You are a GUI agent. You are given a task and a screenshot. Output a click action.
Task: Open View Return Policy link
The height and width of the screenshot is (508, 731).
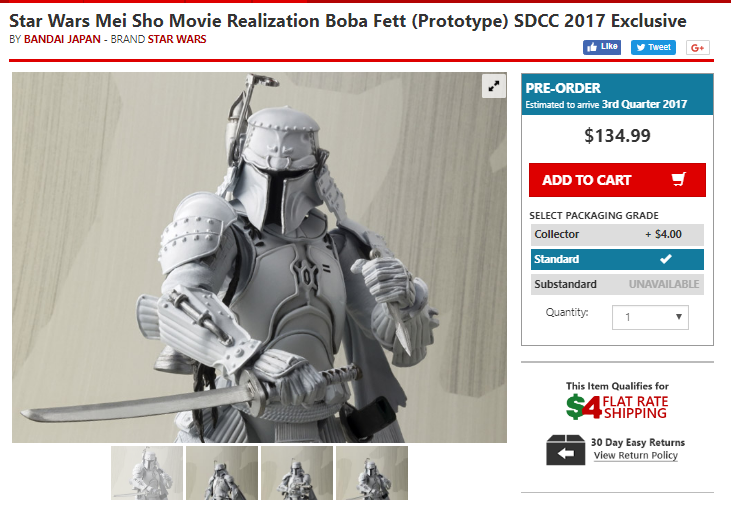[635, 455]
